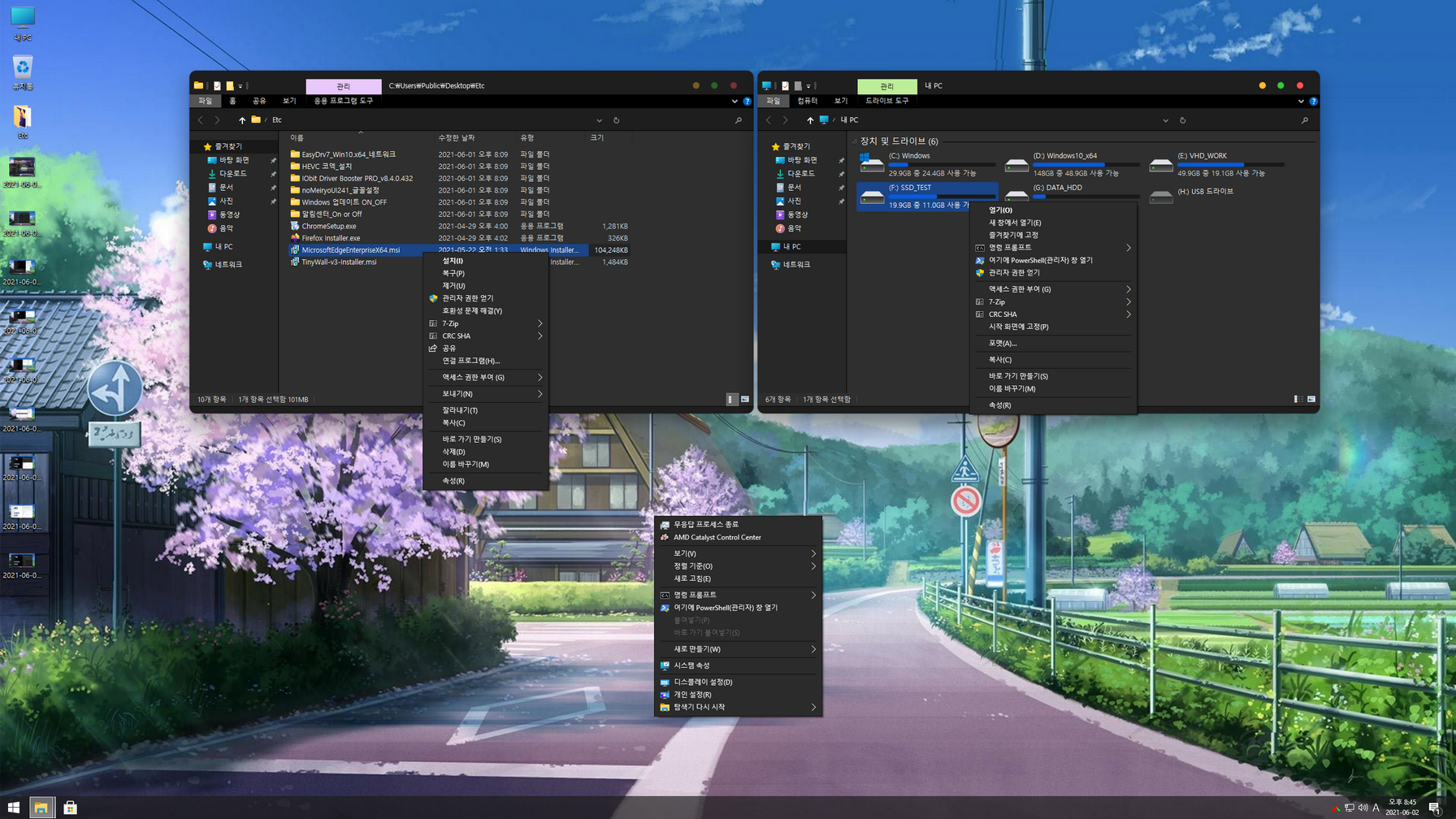Select the (D:) Windows10_x64 drive
The image size is (1456, 819).
(x=1072, y=164)
